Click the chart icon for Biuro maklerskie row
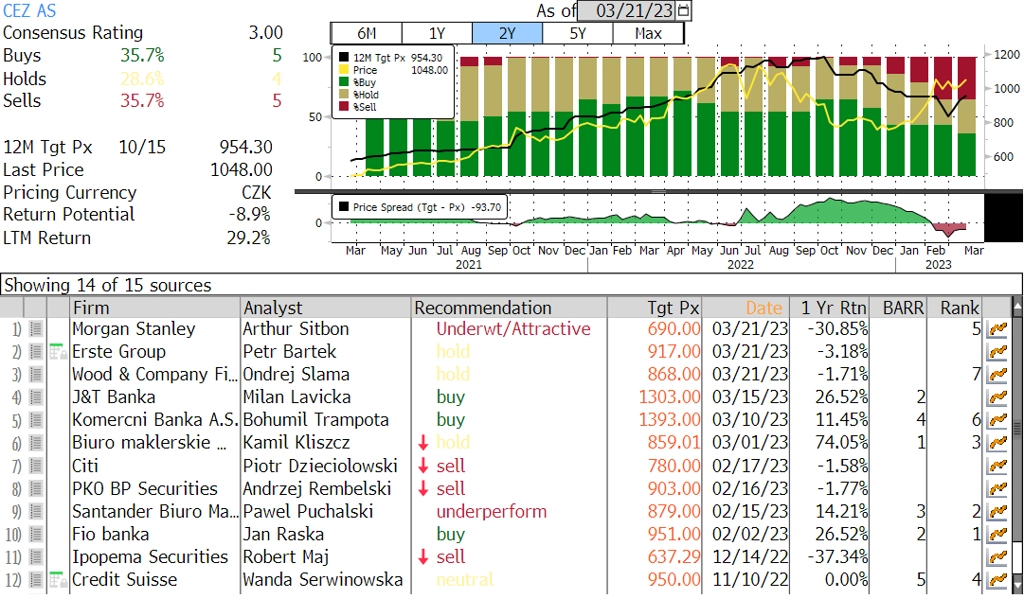Screen dimensions: 1024x599 point(997,443)
